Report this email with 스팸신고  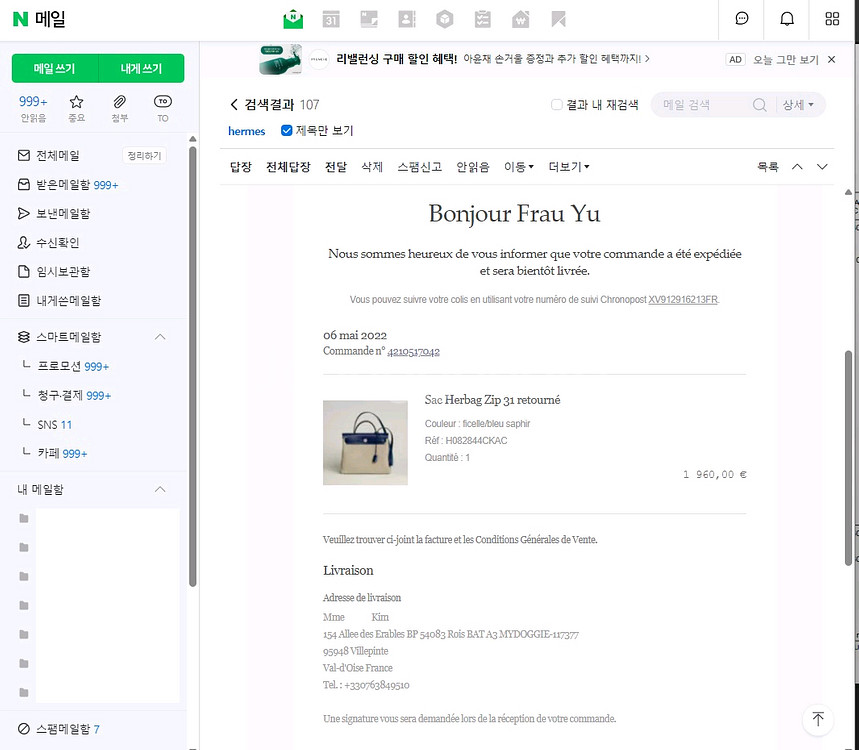pyautogui.click(x=418, y=167)
